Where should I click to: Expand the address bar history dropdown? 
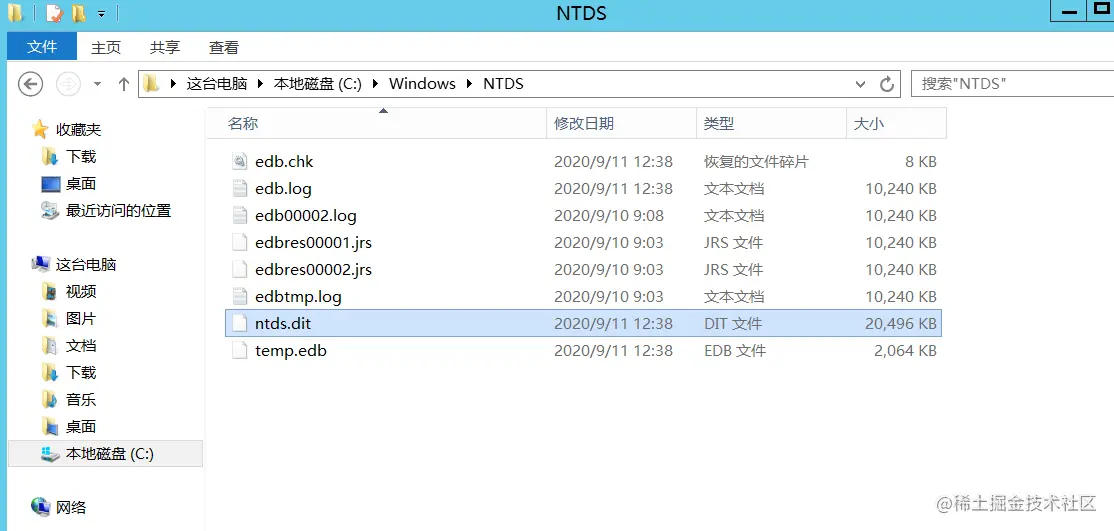coord(861,84)
